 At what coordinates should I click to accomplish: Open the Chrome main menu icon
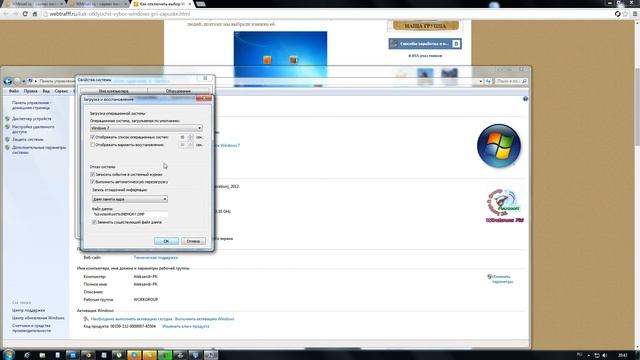tap(635, 14)
